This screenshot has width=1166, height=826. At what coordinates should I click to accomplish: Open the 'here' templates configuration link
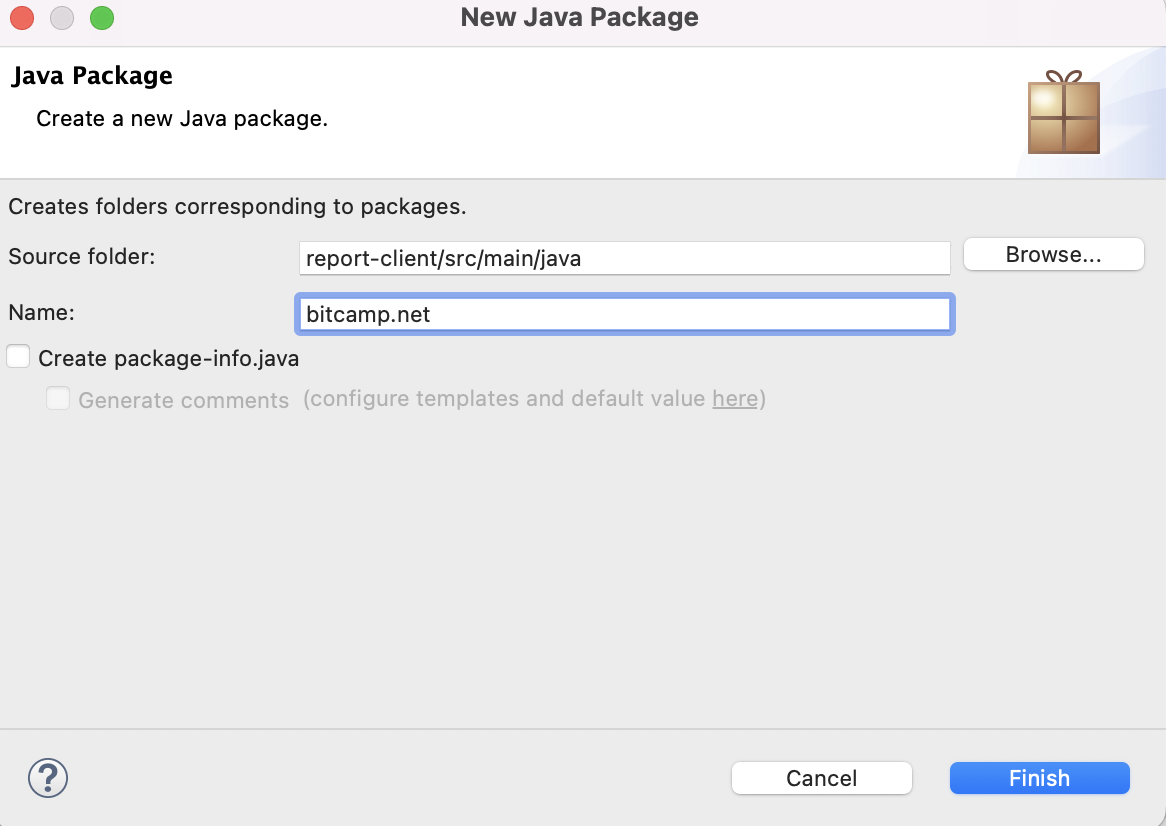point(735,399)
